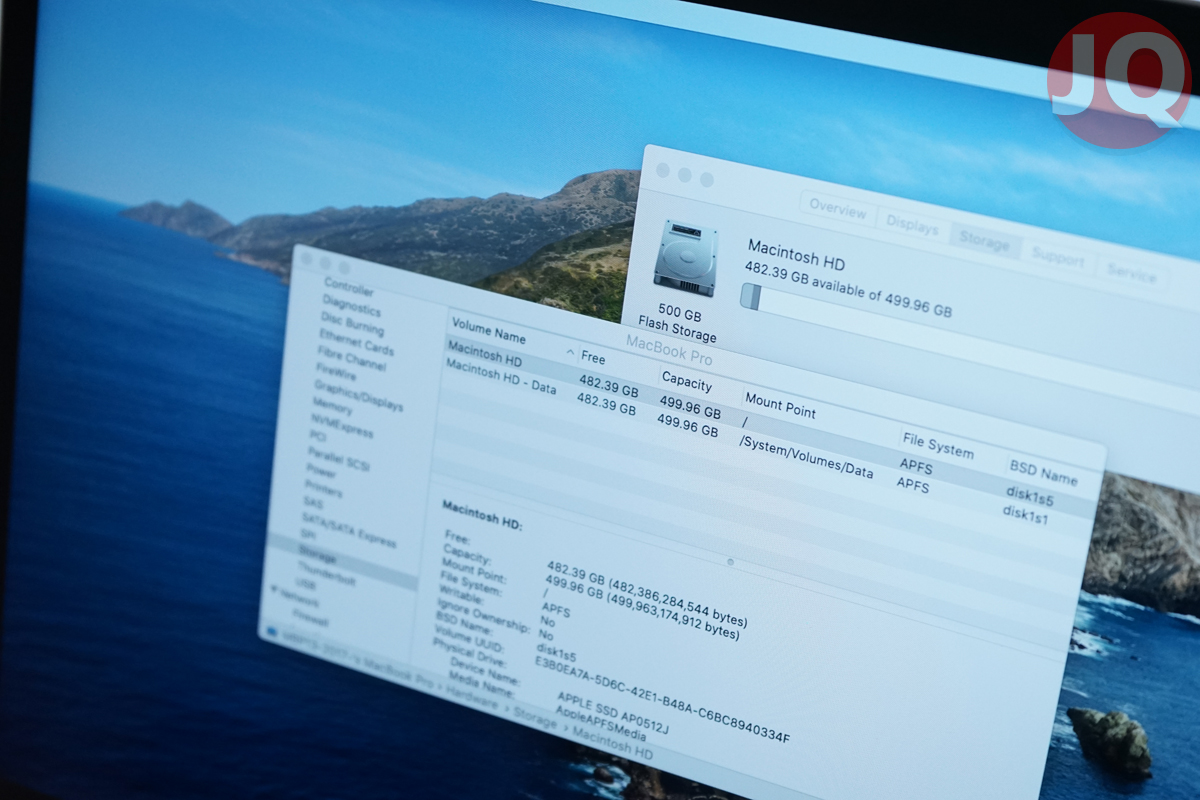This screenshot has width=1200, height=800.
Task: Show Parallel SCSI information
Action: (x=339, y=458)
